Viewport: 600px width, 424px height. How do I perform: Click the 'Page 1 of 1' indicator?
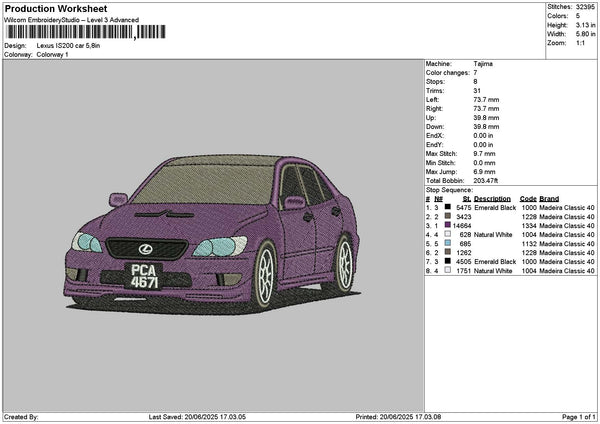click(x=579, y=417)
